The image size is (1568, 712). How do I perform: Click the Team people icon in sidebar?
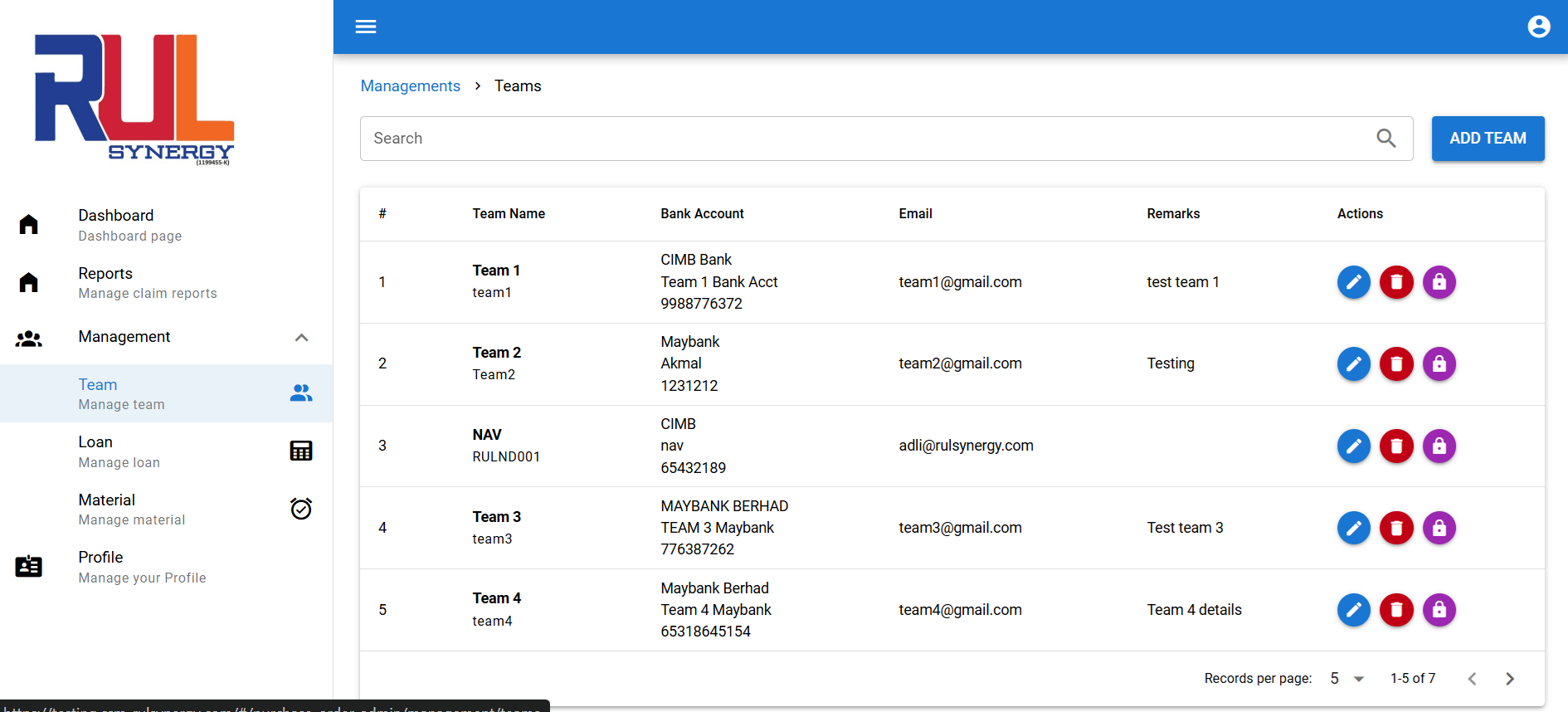[x=301, y=393]
